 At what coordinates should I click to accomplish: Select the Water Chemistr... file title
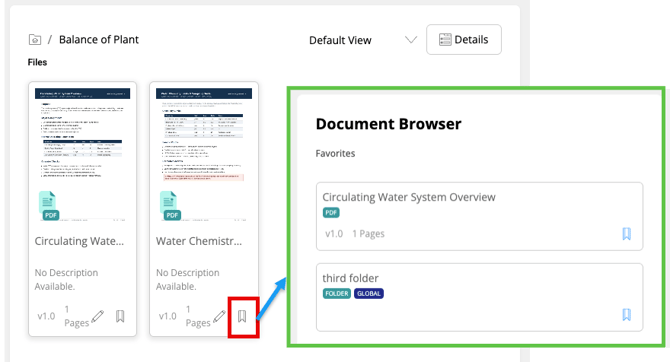click(x=199, y=241)
